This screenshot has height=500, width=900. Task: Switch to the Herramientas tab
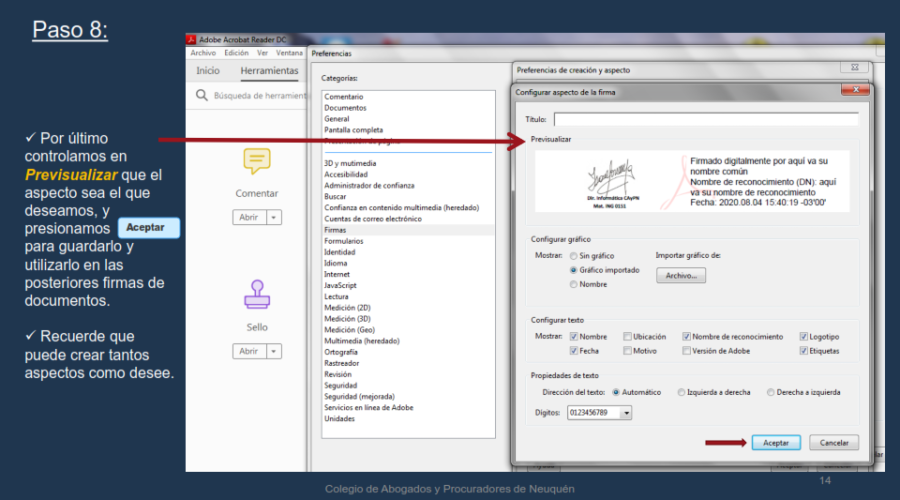[x=269, y=71]
